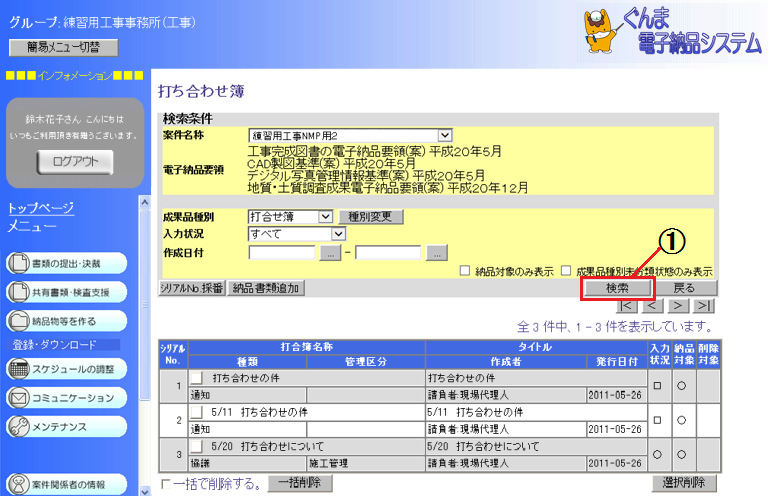Viewport: 768px width, 496px height.
Task: Click 納品書類追加 button
Action: click(266, 288)
